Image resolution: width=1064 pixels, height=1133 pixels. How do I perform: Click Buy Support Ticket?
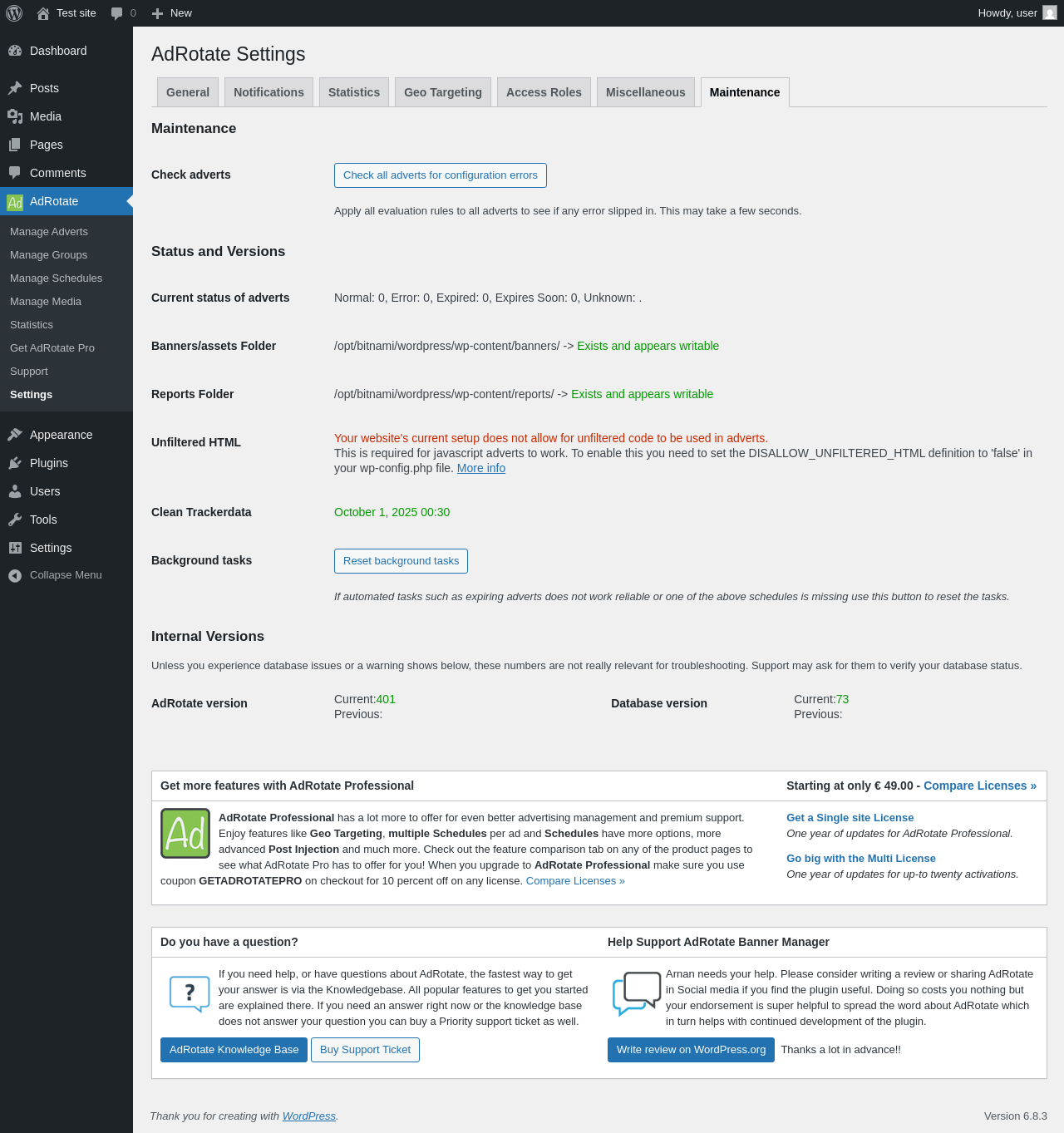click(x=365, y=1050)
